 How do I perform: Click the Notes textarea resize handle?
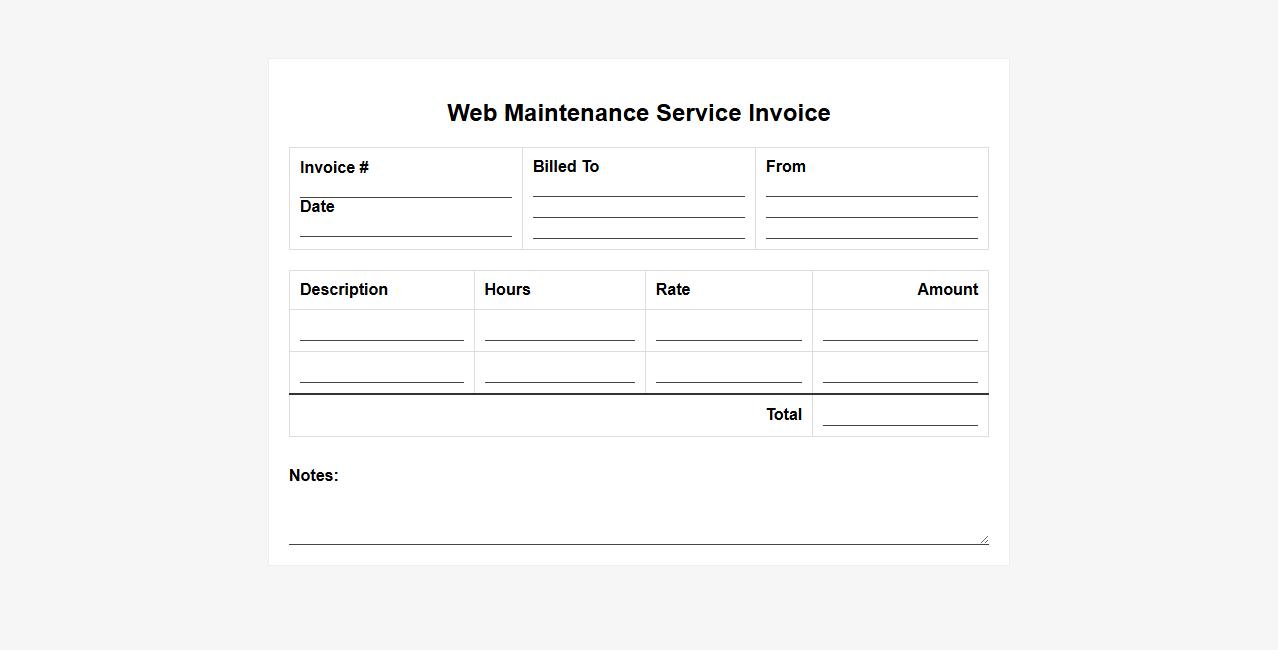click(984, 540)
